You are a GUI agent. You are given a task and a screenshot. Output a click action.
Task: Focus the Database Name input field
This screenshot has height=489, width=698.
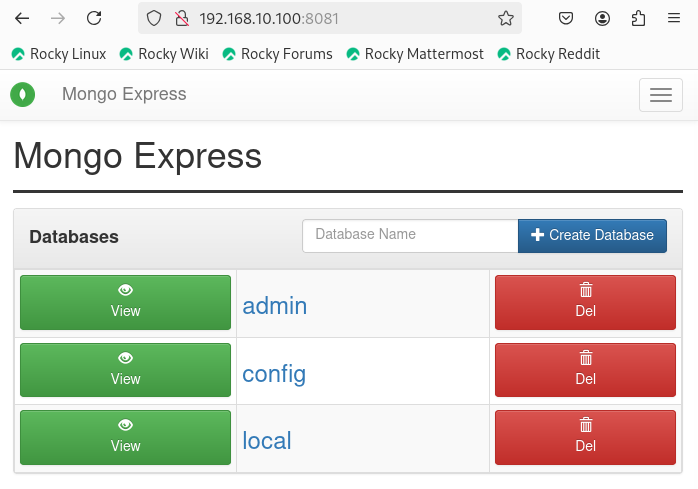point(410,236)
